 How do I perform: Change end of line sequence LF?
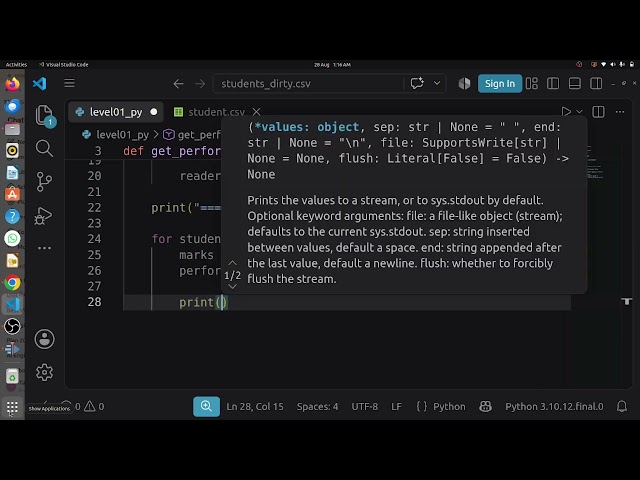(396, 407)
